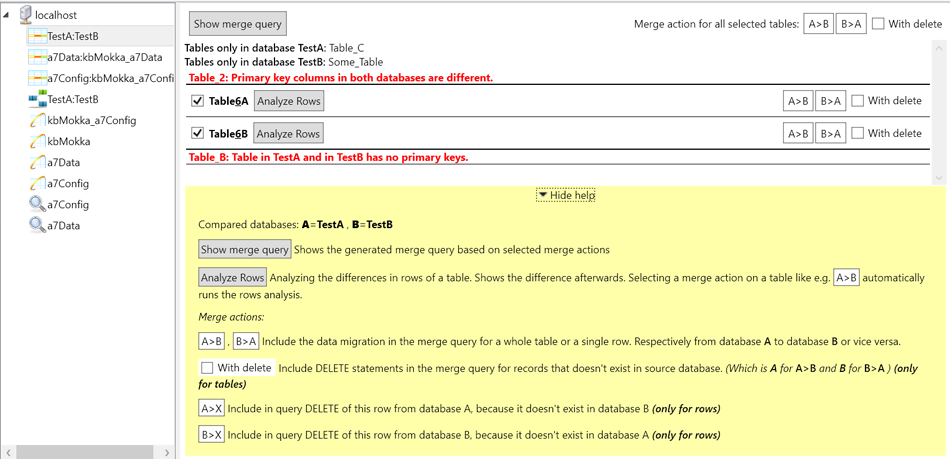The image size is (950, 459).
Task: Click B>A button in Merge actions help line
Action: coord(247,341)
